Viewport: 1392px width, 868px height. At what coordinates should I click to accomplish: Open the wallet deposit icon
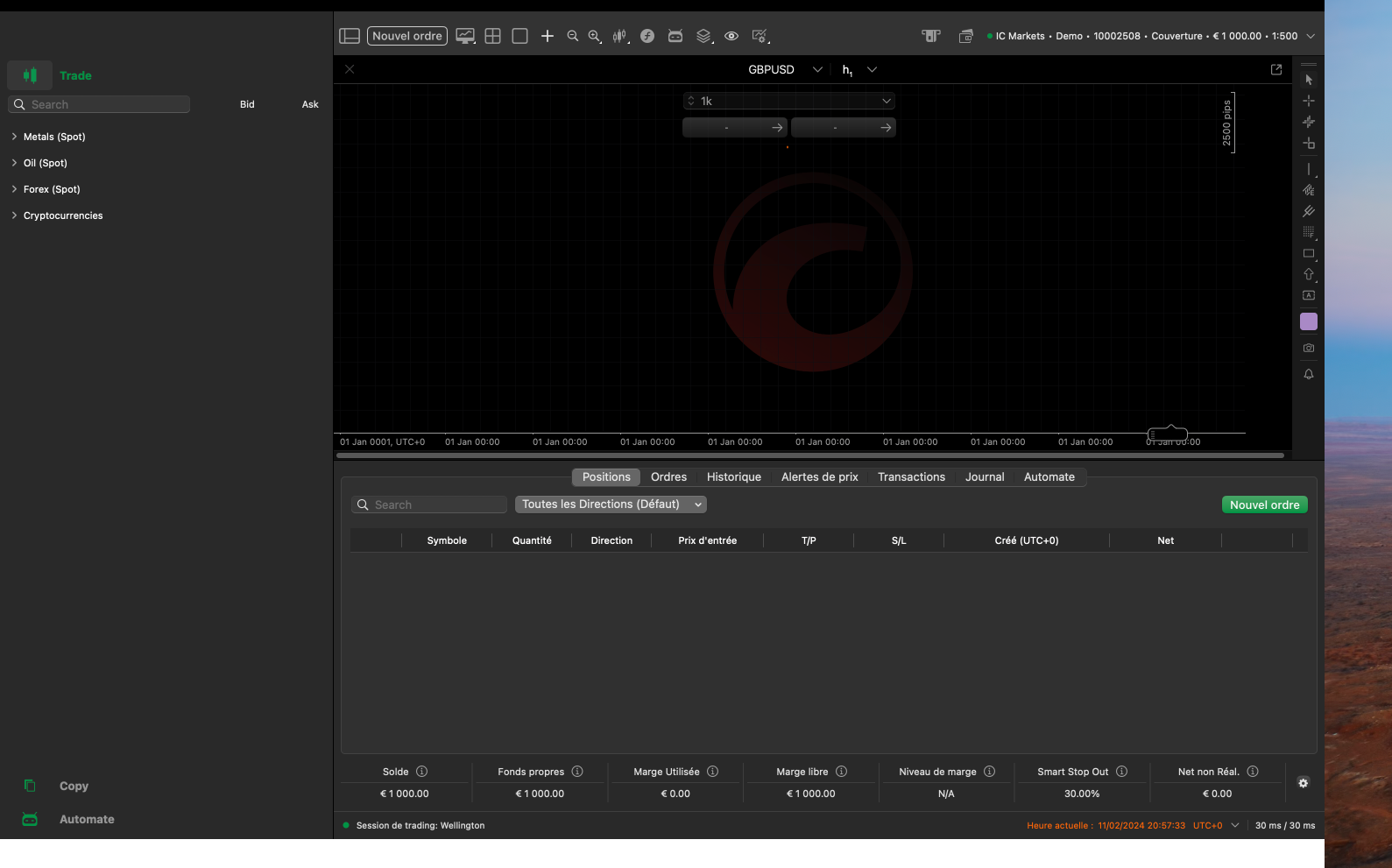[965, 36]
